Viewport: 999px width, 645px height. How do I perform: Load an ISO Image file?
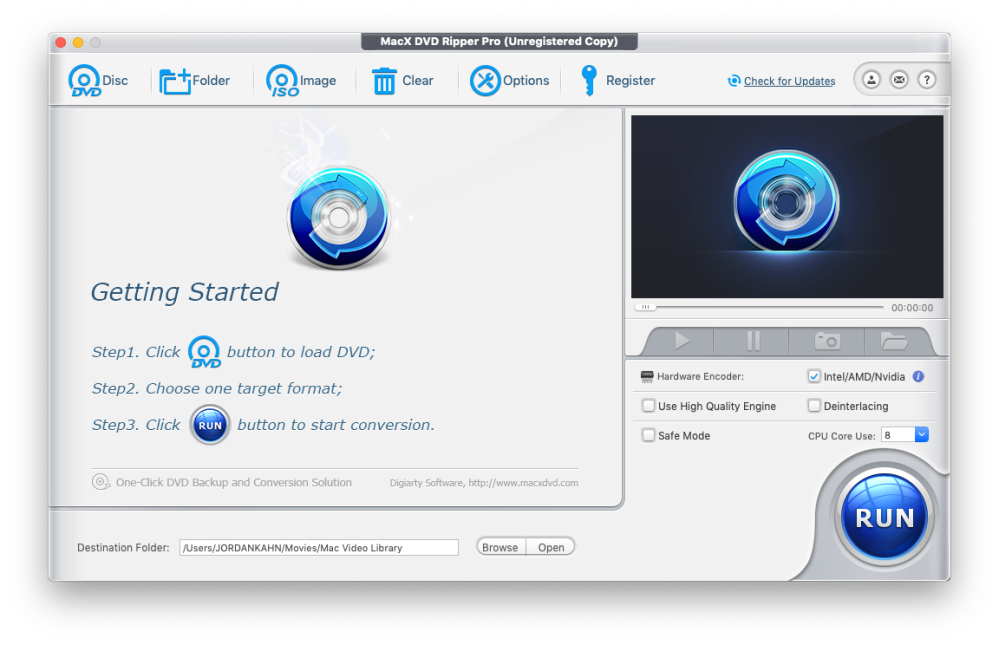click(283, 81)
